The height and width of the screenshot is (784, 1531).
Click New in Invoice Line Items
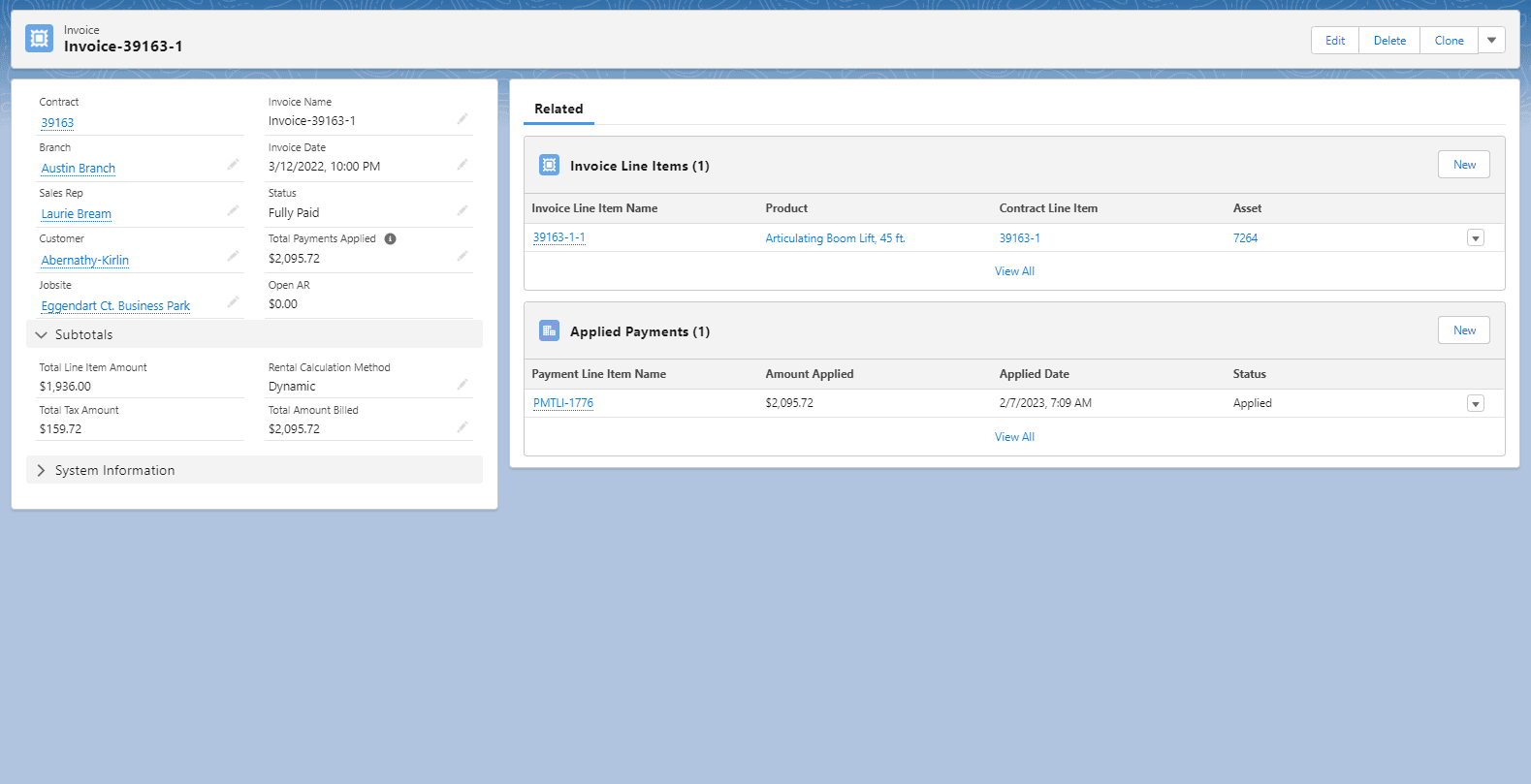(x=1463, y=165)
